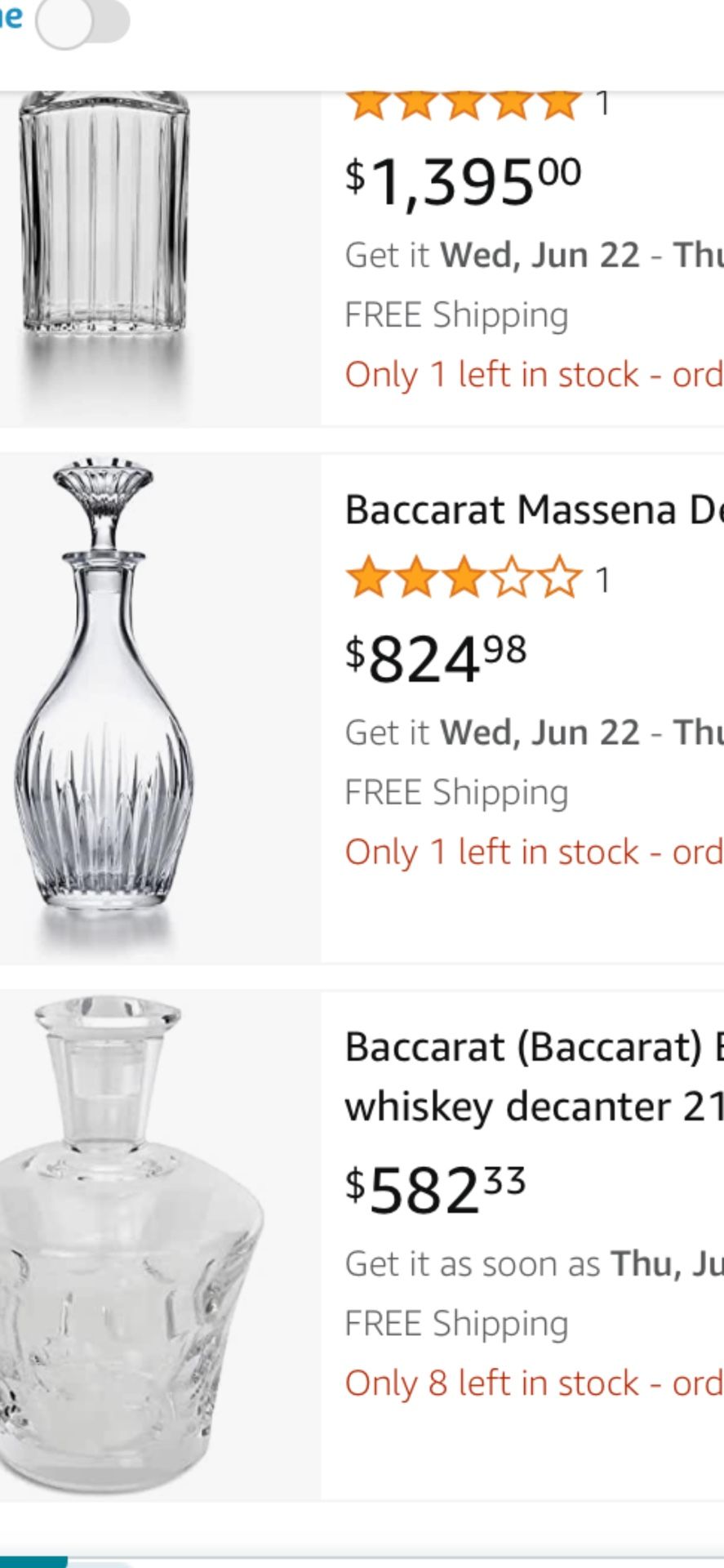Open review count beside the five-star rating

click(x=602, y=105)
